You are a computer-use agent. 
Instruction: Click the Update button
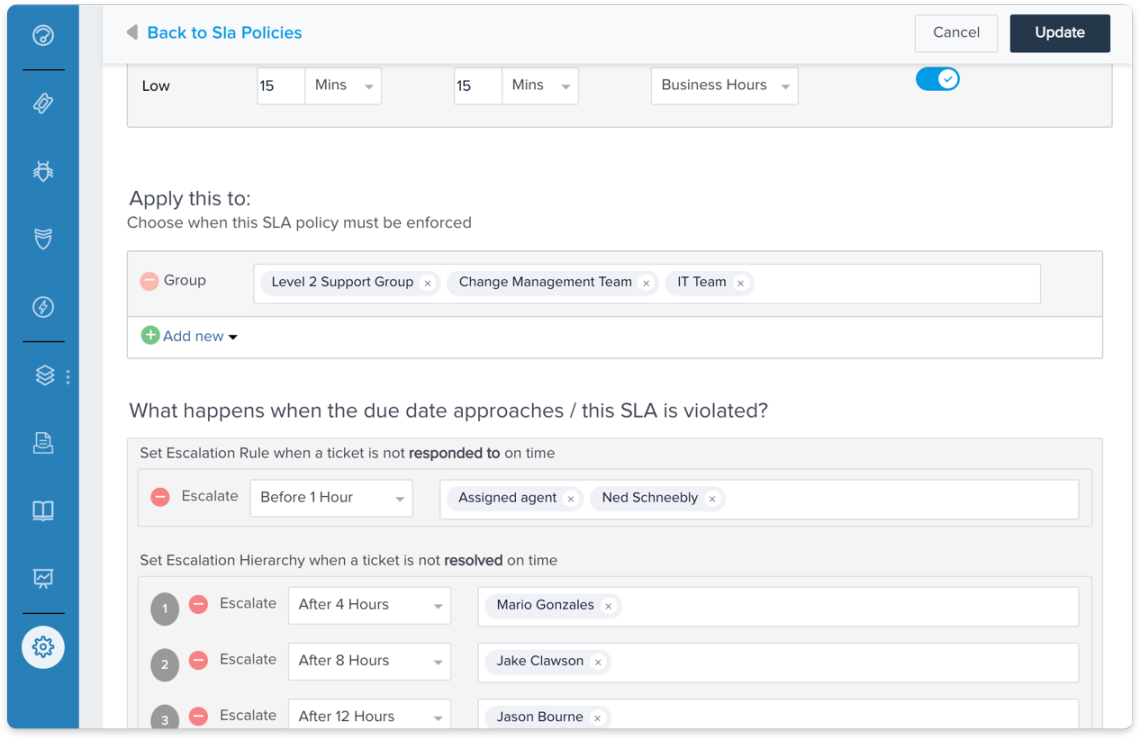[1059, 33]
